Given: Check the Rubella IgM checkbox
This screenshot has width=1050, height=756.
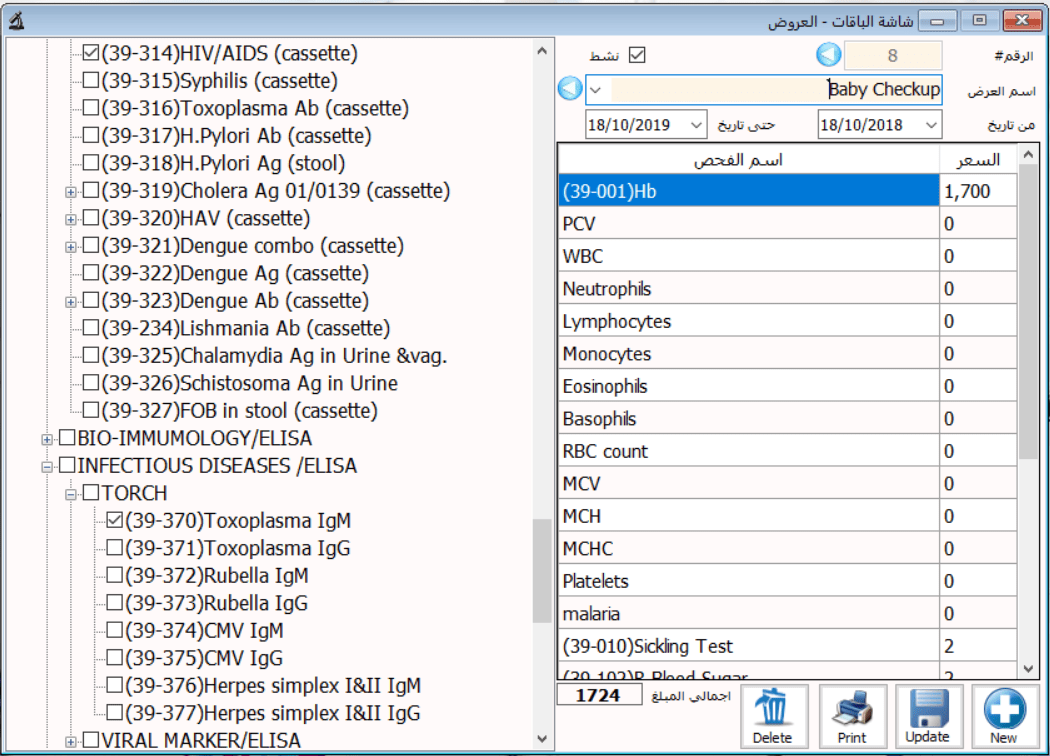Looking at the screenshot, I should pos(115,576).
